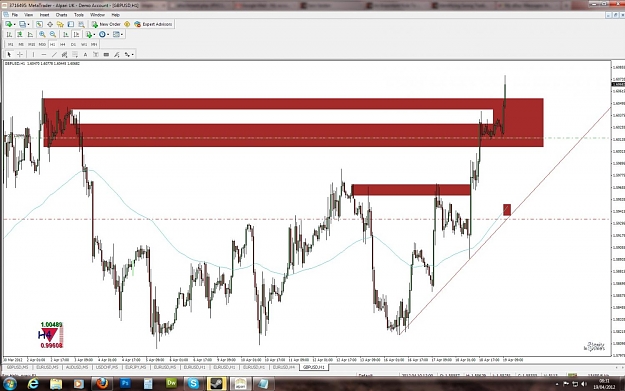Toggle chart auto scroll
Viewport: 625px width, 391px height.
click(65, 34)
